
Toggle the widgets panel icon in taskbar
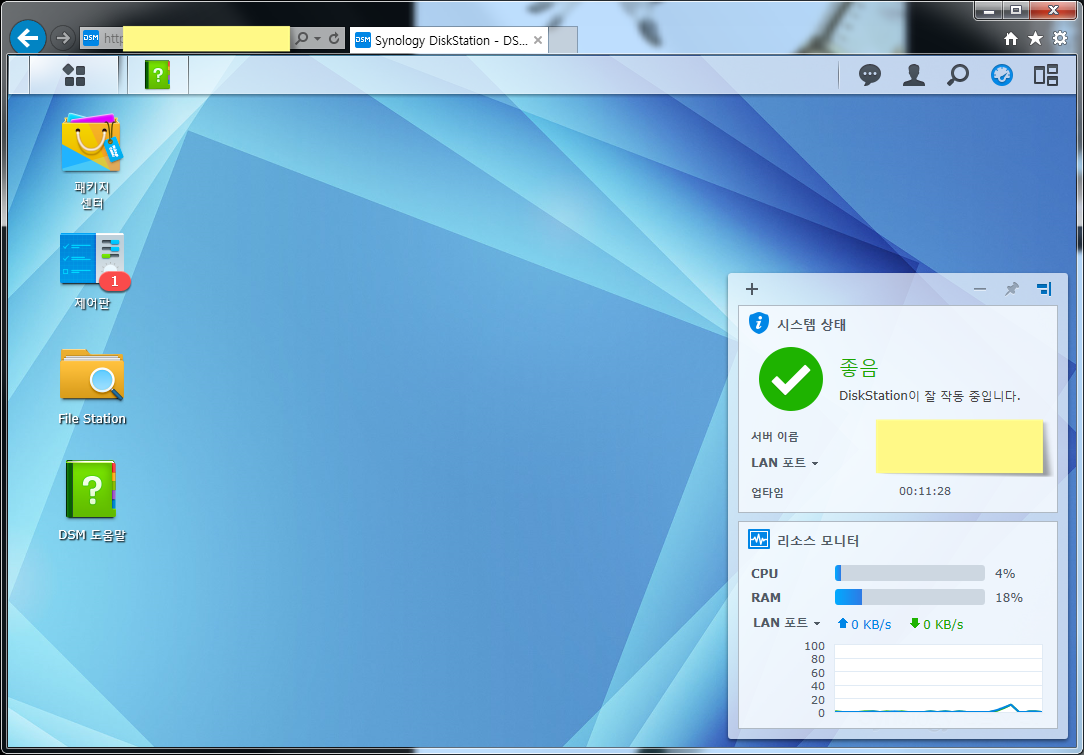(1002, 75)
